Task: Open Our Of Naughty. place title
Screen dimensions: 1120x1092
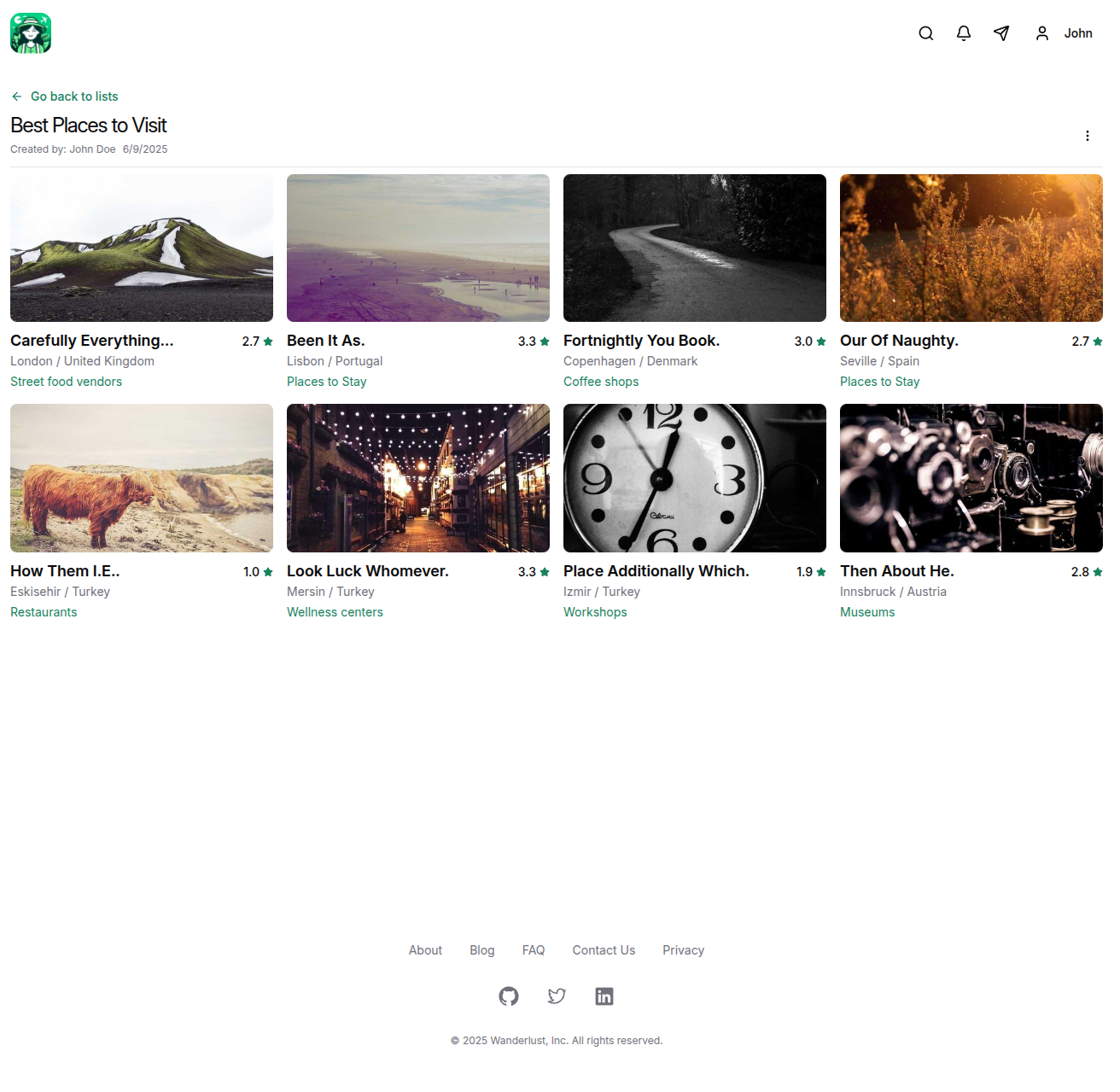Action: (x=900, y=341)
